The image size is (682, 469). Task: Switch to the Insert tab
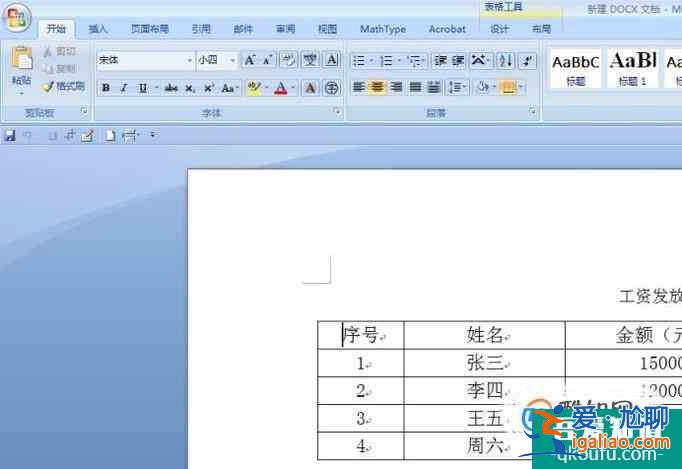98,29
